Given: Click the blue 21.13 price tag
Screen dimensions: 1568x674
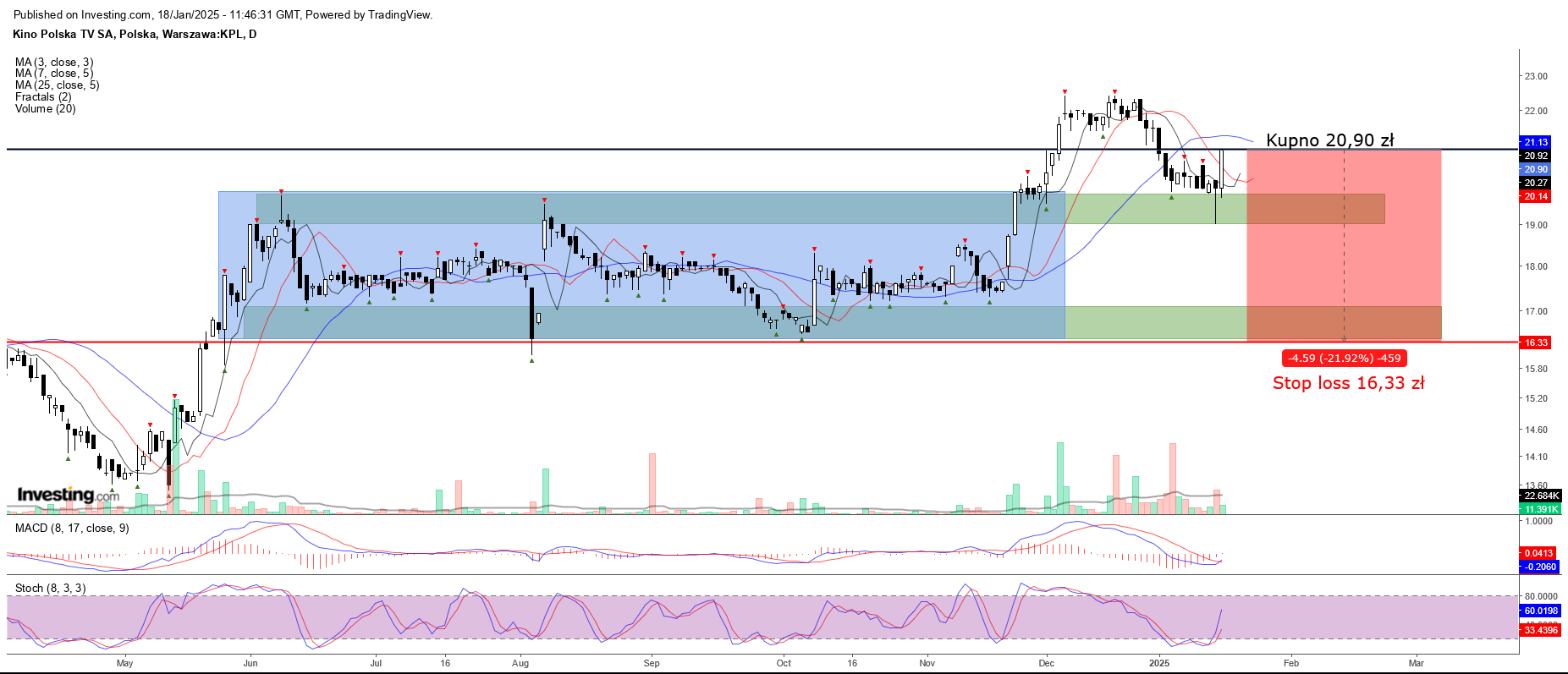Looking at the screenshot, I should pos(1536,142).
